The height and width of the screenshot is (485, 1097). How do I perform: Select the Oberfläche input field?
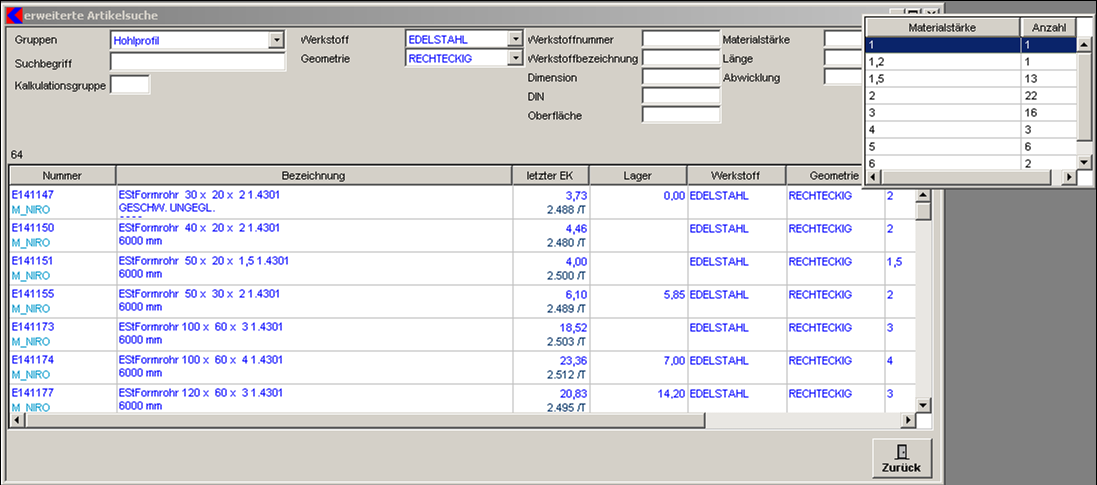(x=681, y=115)
